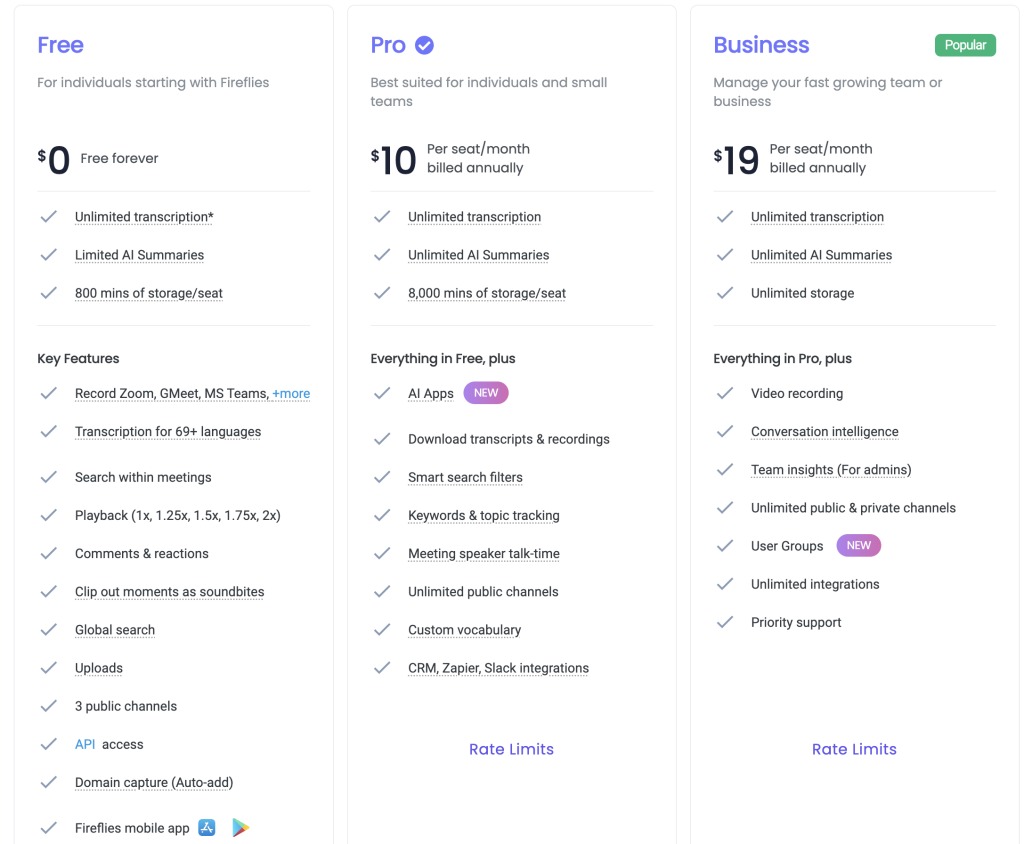Click the NEW badge next to AI Apps

(x=486, y=393)
